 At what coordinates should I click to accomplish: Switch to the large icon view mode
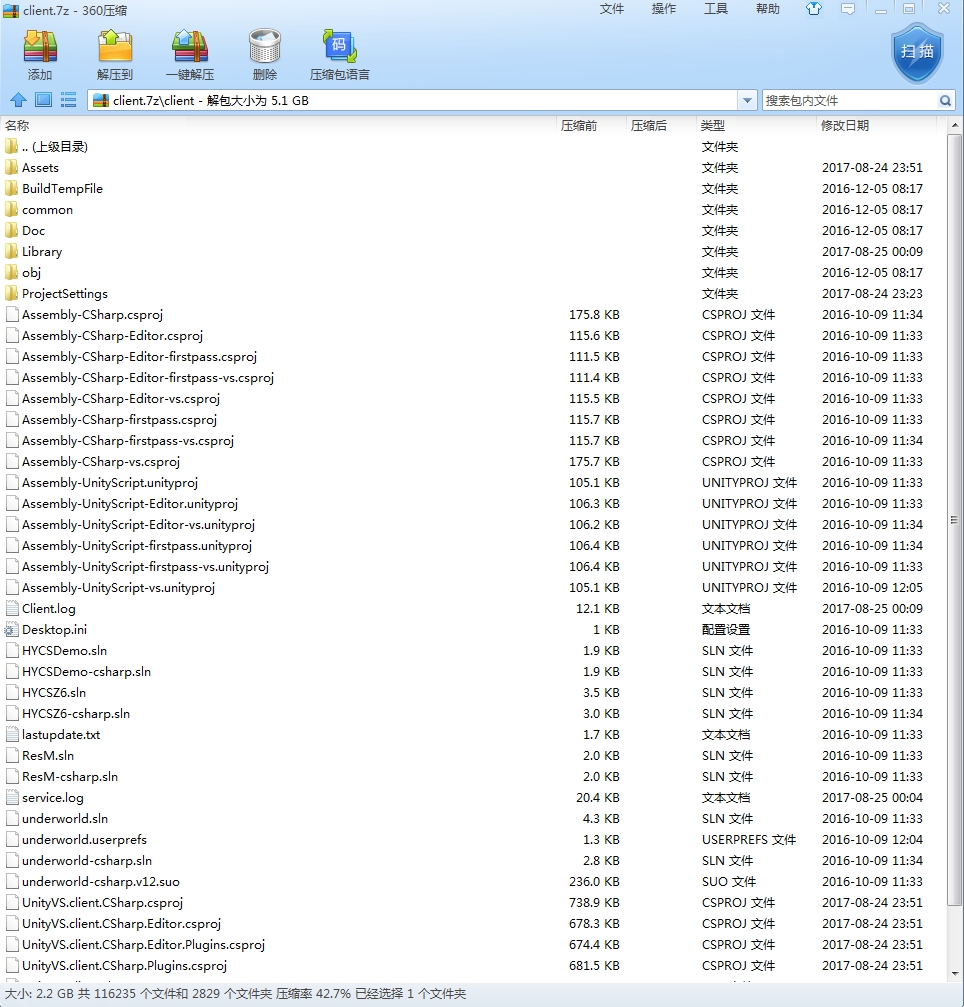click(x=43, y=100)
